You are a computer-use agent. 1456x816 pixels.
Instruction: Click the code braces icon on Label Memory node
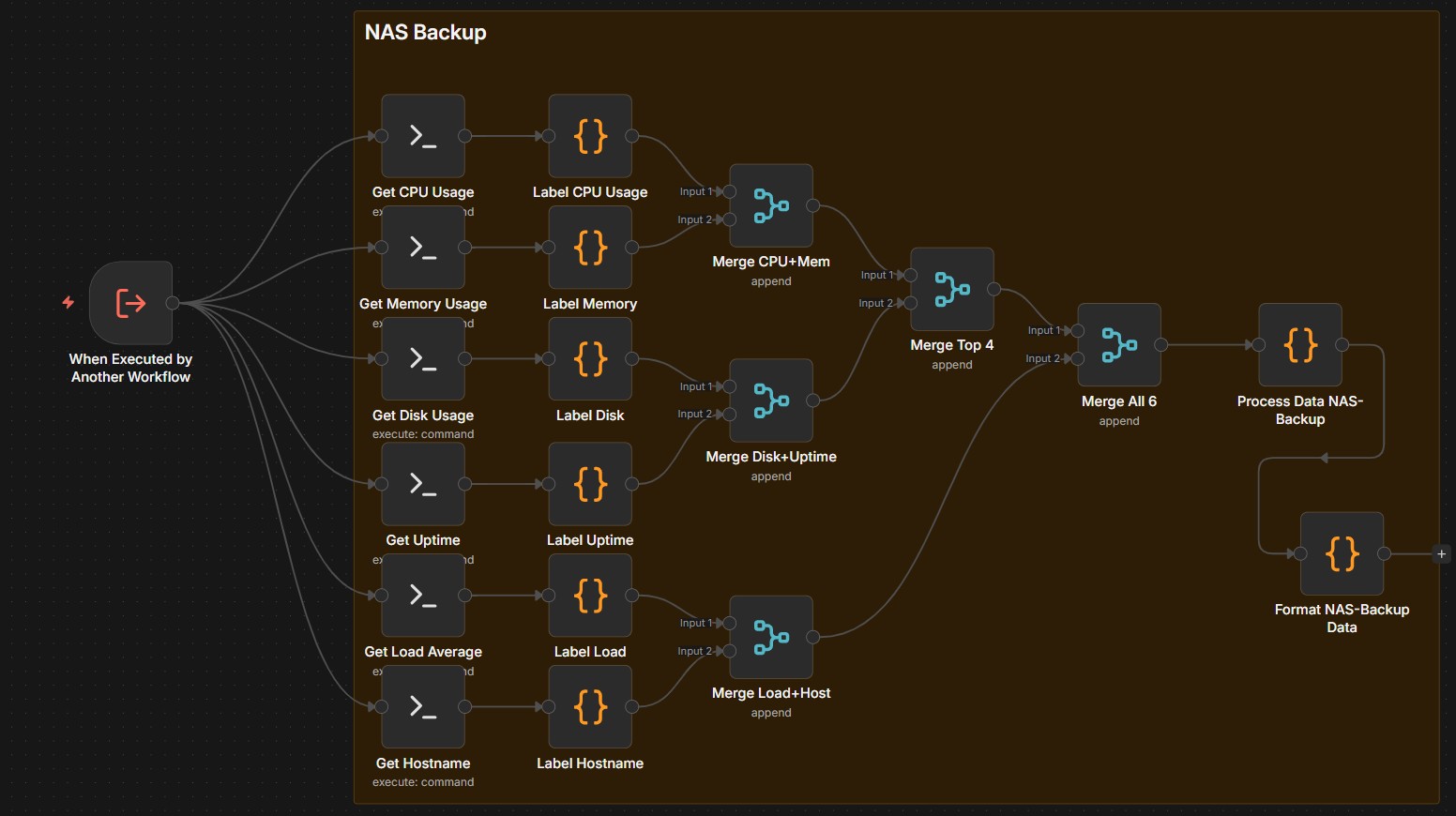point(590,247)
